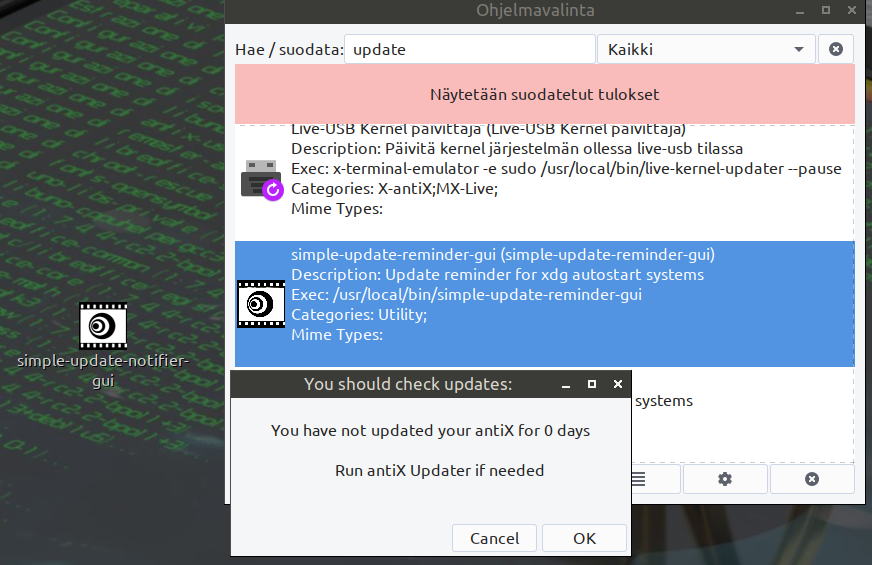This screenshot has width=872, height=565.
Task: Click the gear settings button at bottom
Action: pyautogui.click(x=725, y=479)
